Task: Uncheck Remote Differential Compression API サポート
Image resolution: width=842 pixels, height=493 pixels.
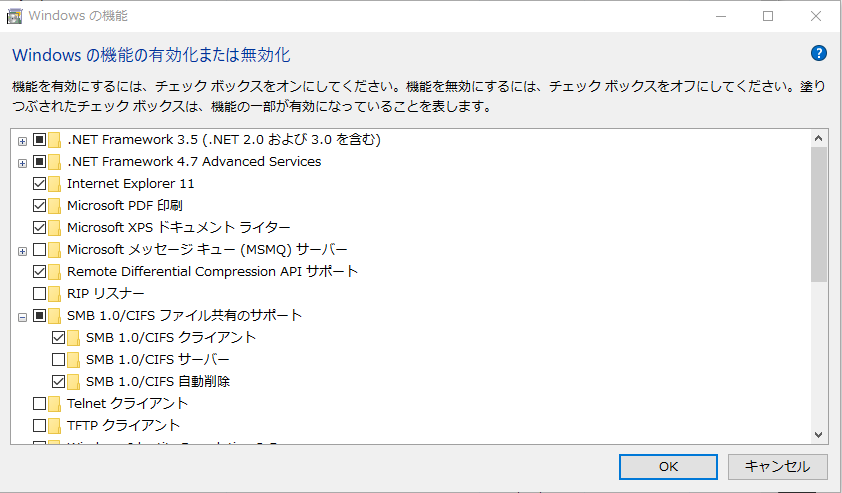Action: [39, 272]
